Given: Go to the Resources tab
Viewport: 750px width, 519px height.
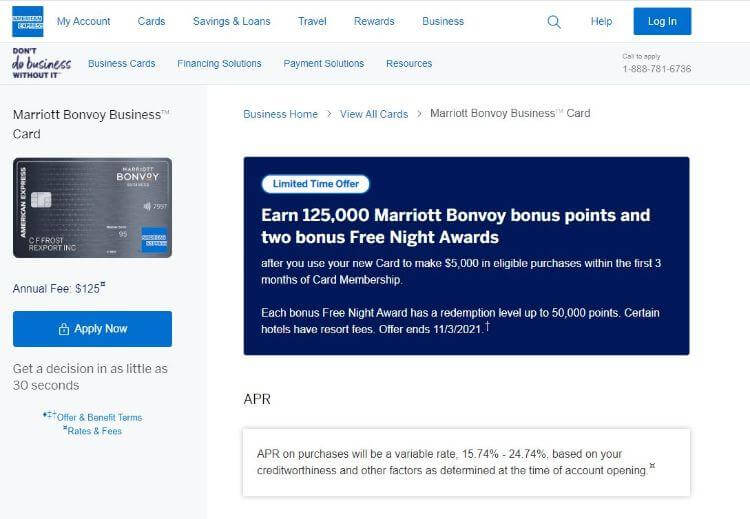Looking at the screenshot, I should (409, 63).
